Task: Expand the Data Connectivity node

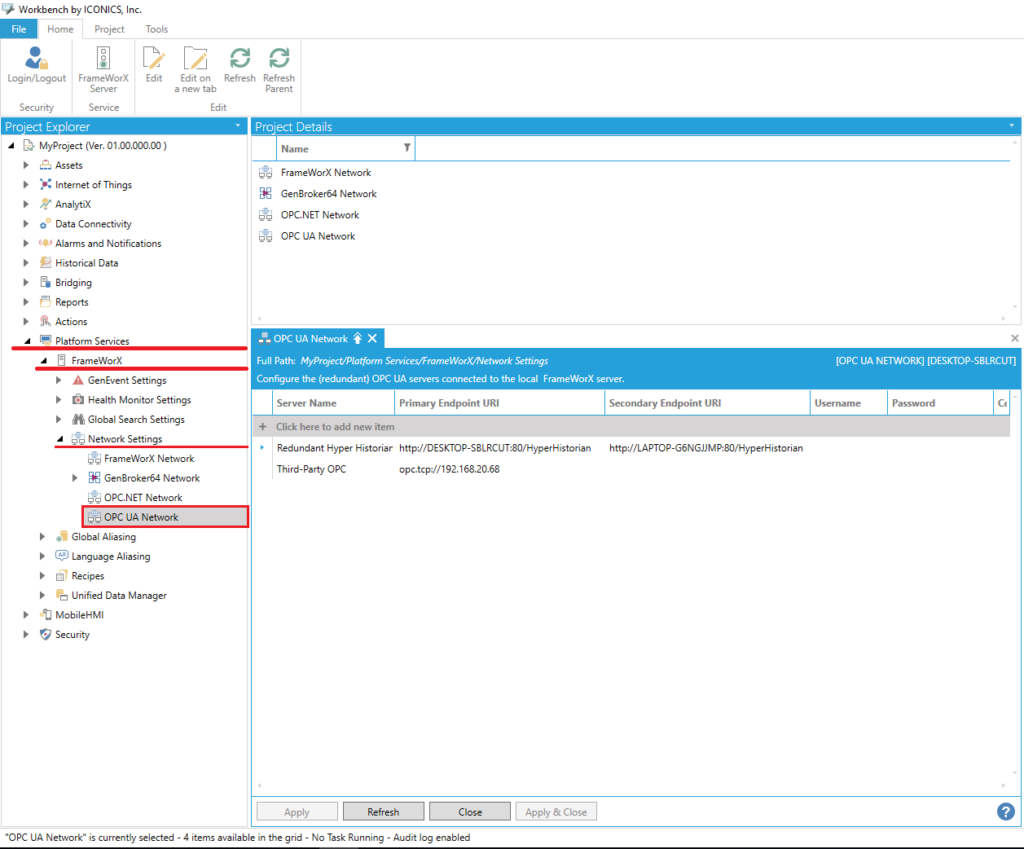Action: (26, 224)
